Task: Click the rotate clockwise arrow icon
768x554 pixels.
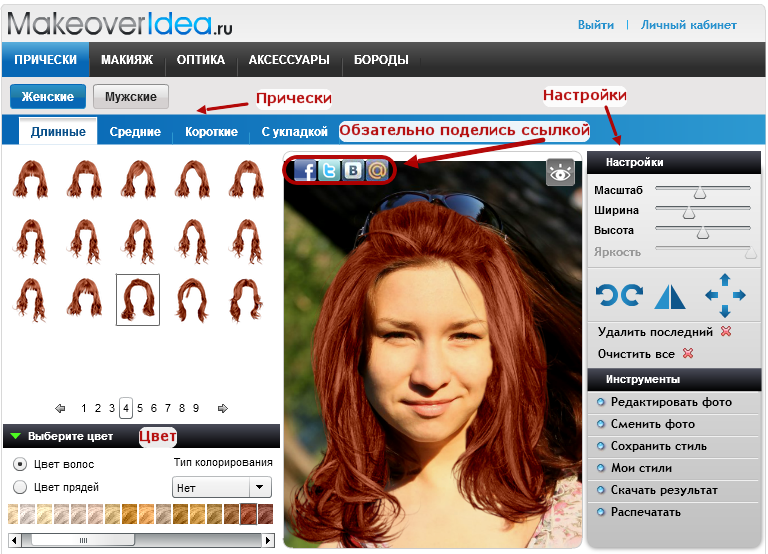Action: (x=632, y=295)
